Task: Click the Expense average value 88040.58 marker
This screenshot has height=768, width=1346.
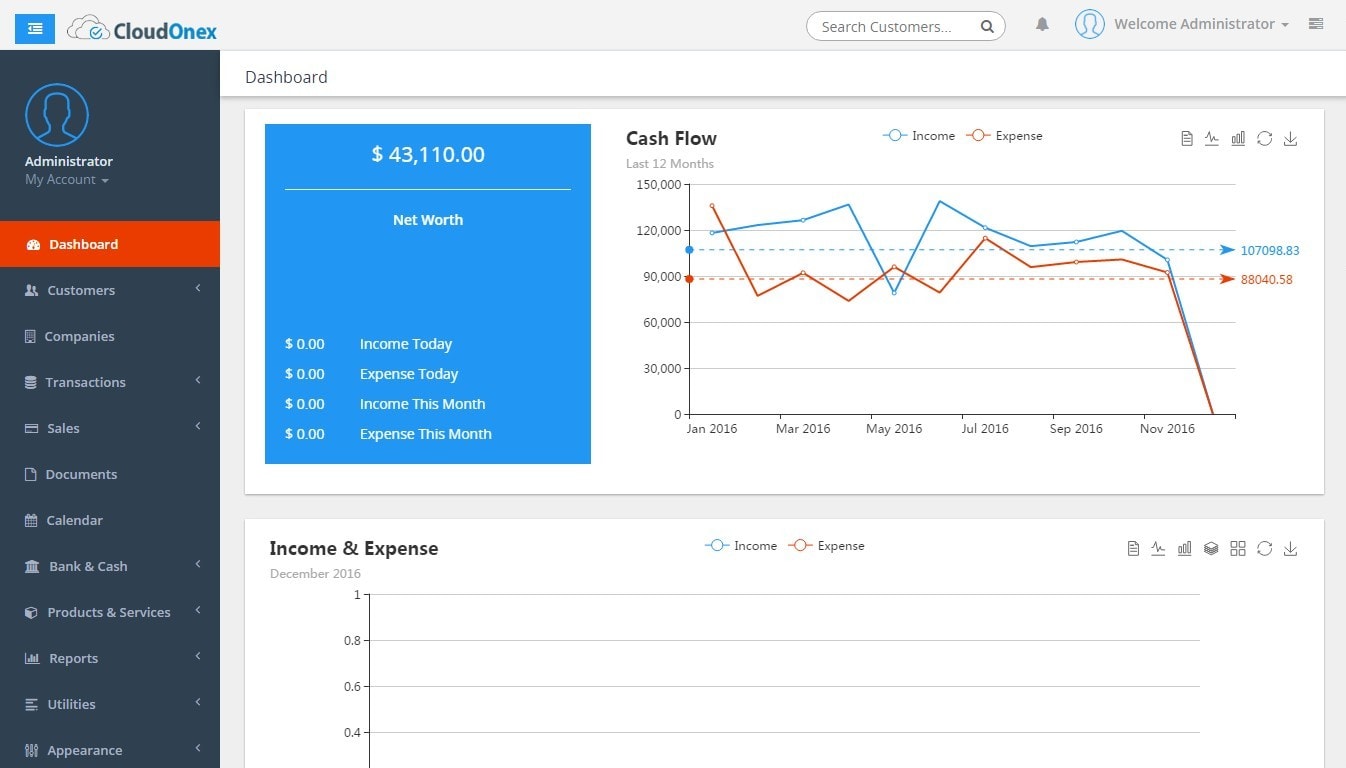Action: [1267, 280]
